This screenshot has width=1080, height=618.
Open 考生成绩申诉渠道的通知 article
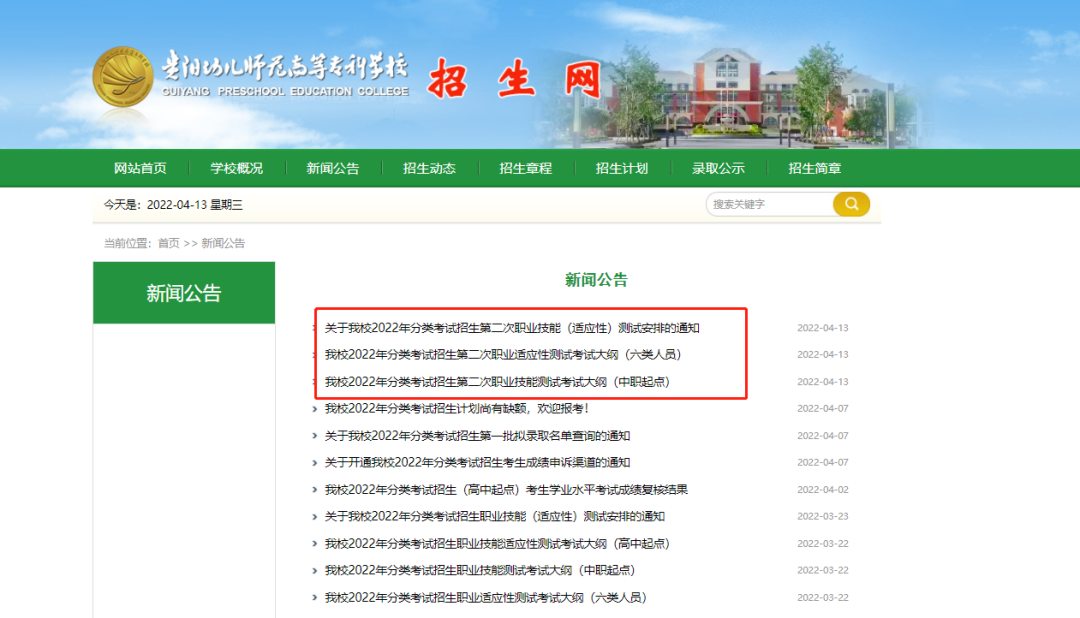click(x=477, y=462)
